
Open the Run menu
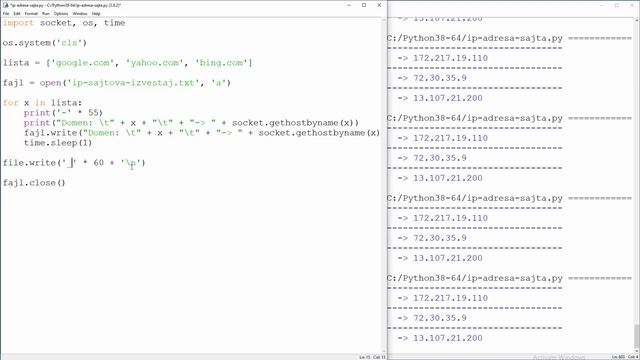coord(46,13)
